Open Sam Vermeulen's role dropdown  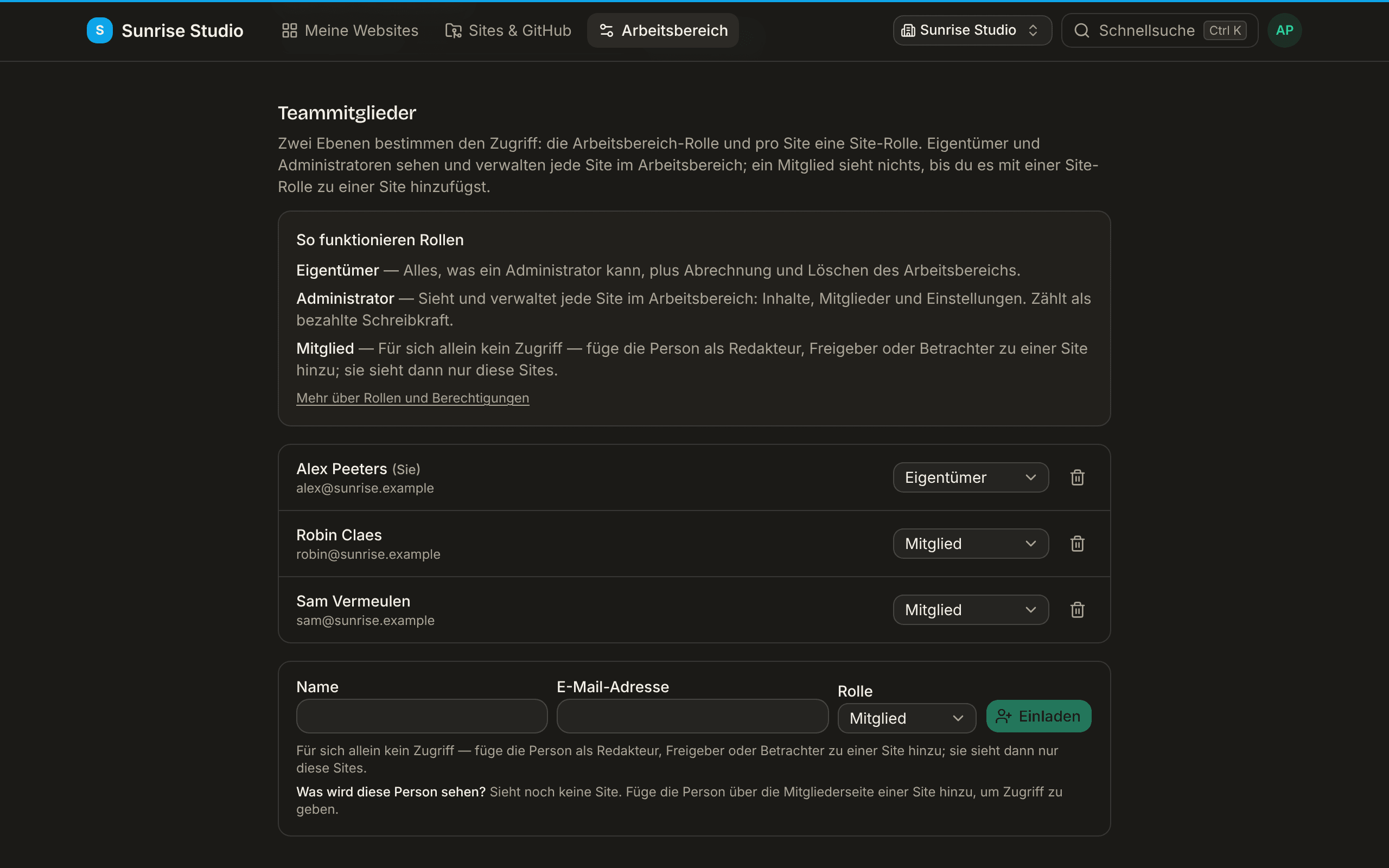click(971, 610)
